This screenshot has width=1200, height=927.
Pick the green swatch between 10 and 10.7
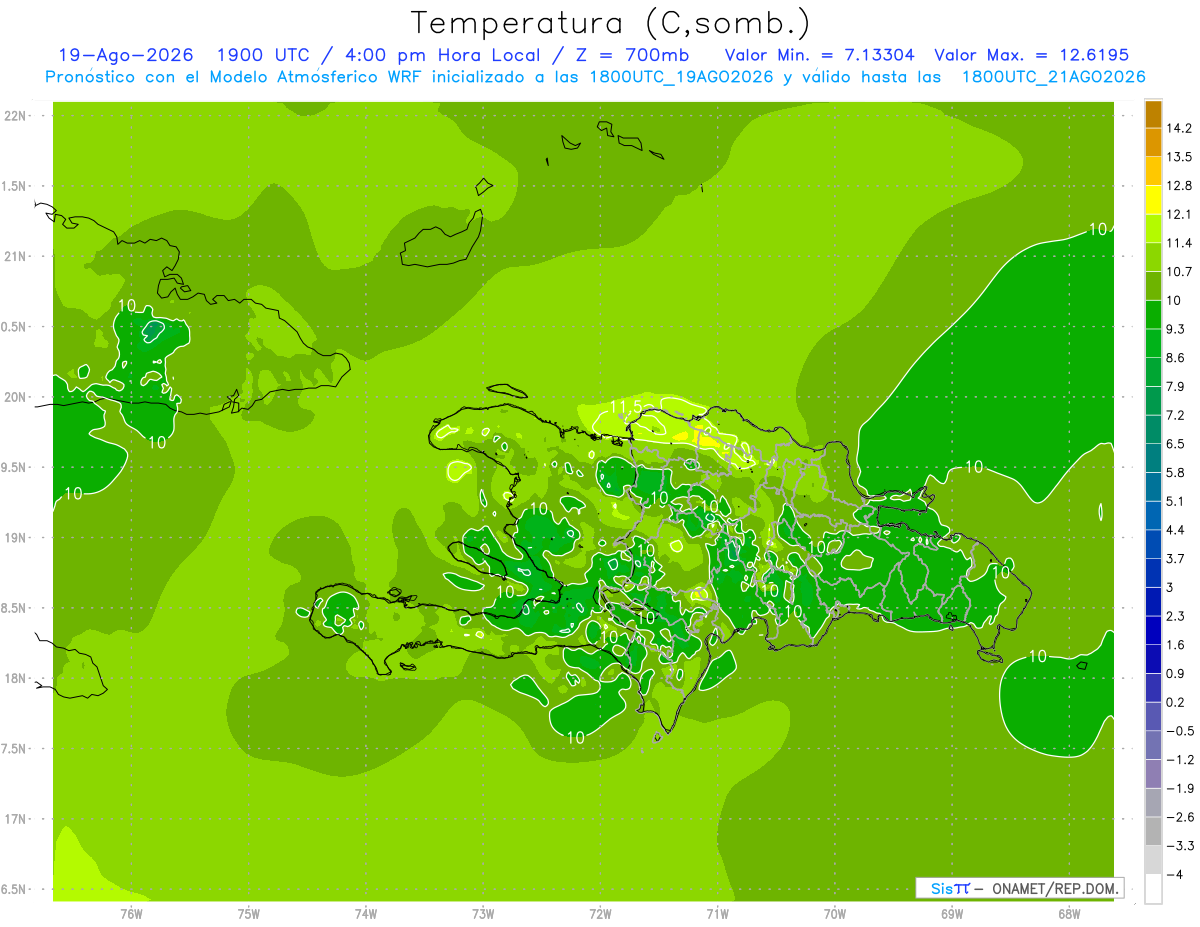pos(1153,286)
